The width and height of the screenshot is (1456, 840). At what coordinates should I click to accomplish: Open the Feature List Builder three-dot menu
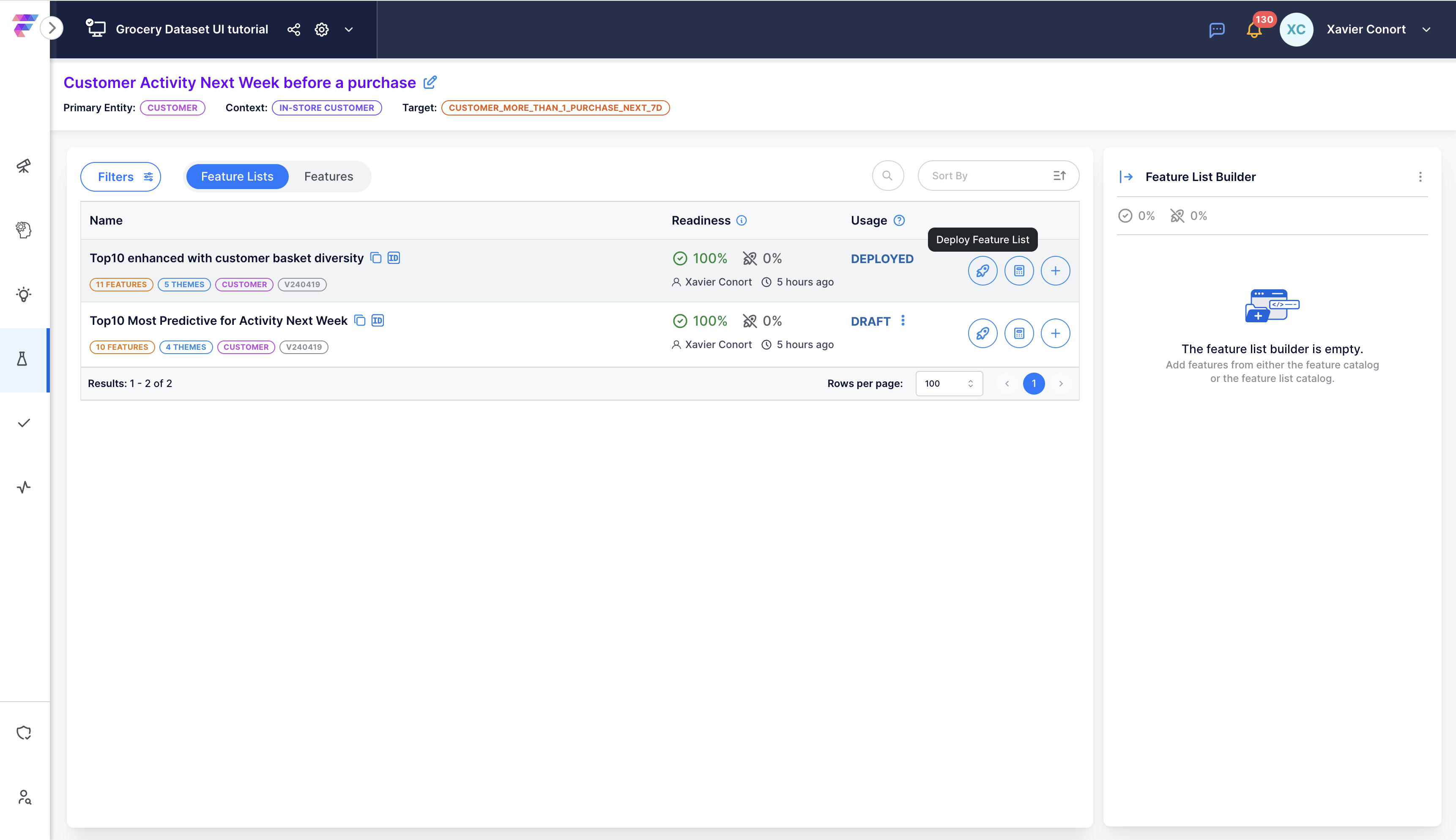coord(1420,177)
